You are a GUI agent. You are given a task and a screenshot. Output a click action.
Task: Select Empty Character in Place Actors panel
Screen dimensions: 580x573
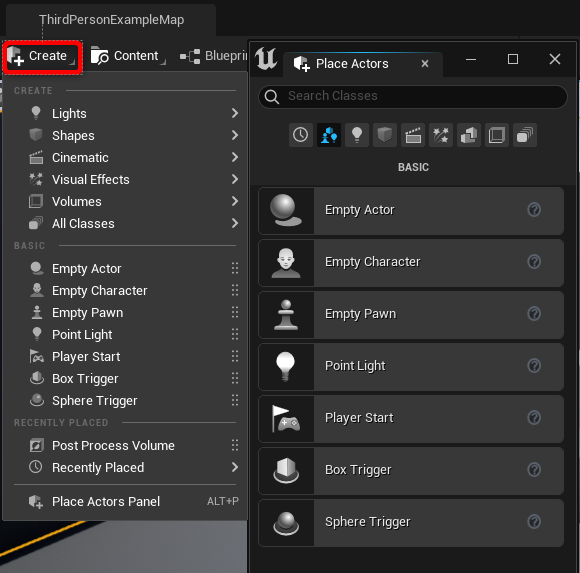pos(411,263)
